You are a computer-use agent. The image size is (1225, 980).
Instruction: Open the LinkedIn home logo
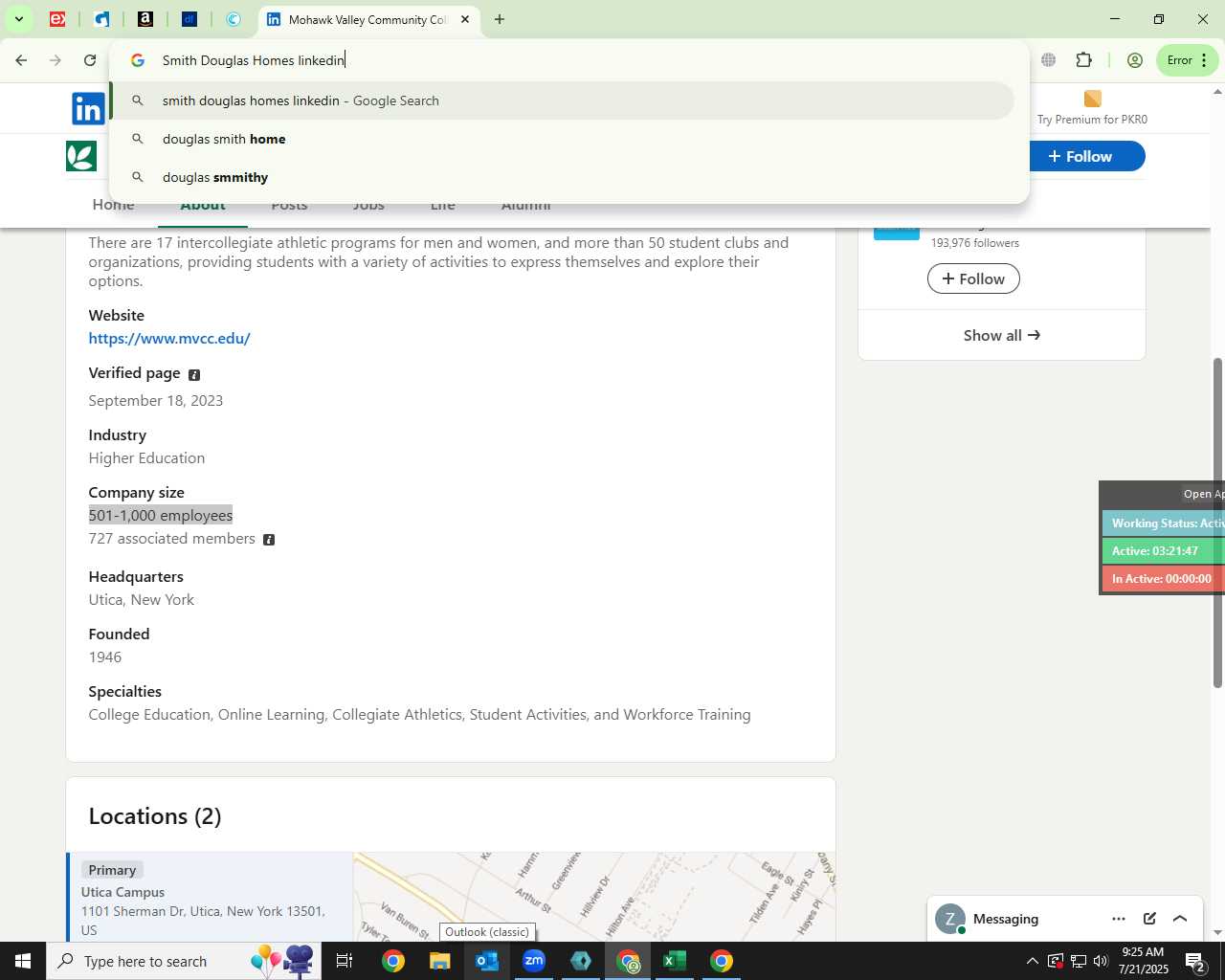[88, 108]
